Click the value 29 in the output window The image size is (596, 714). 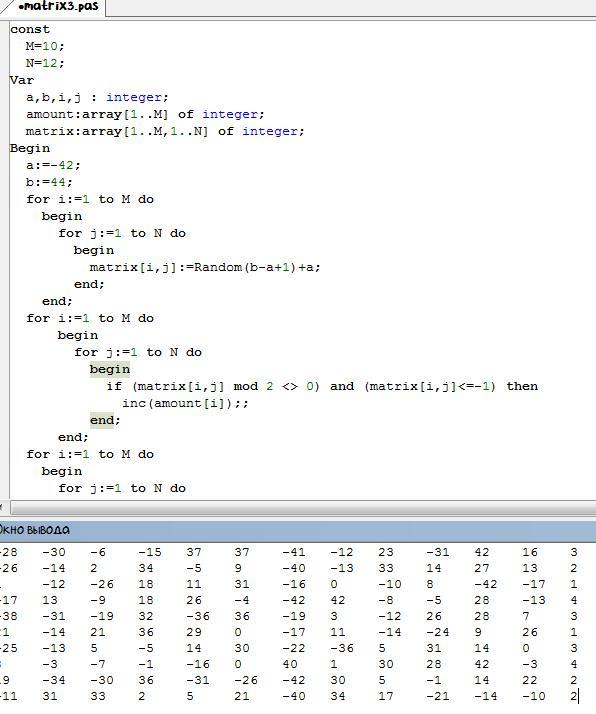pyautogui.click(x=194, y=632)
